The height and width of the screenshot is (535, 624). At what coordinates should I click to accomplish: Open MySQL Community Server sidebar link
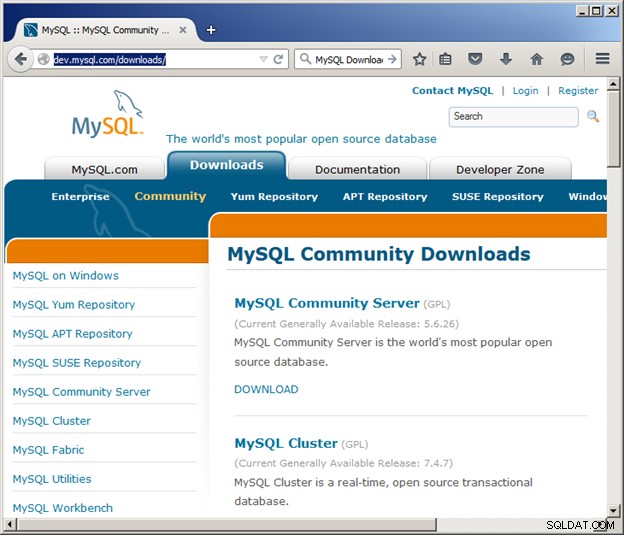[82, 392]
